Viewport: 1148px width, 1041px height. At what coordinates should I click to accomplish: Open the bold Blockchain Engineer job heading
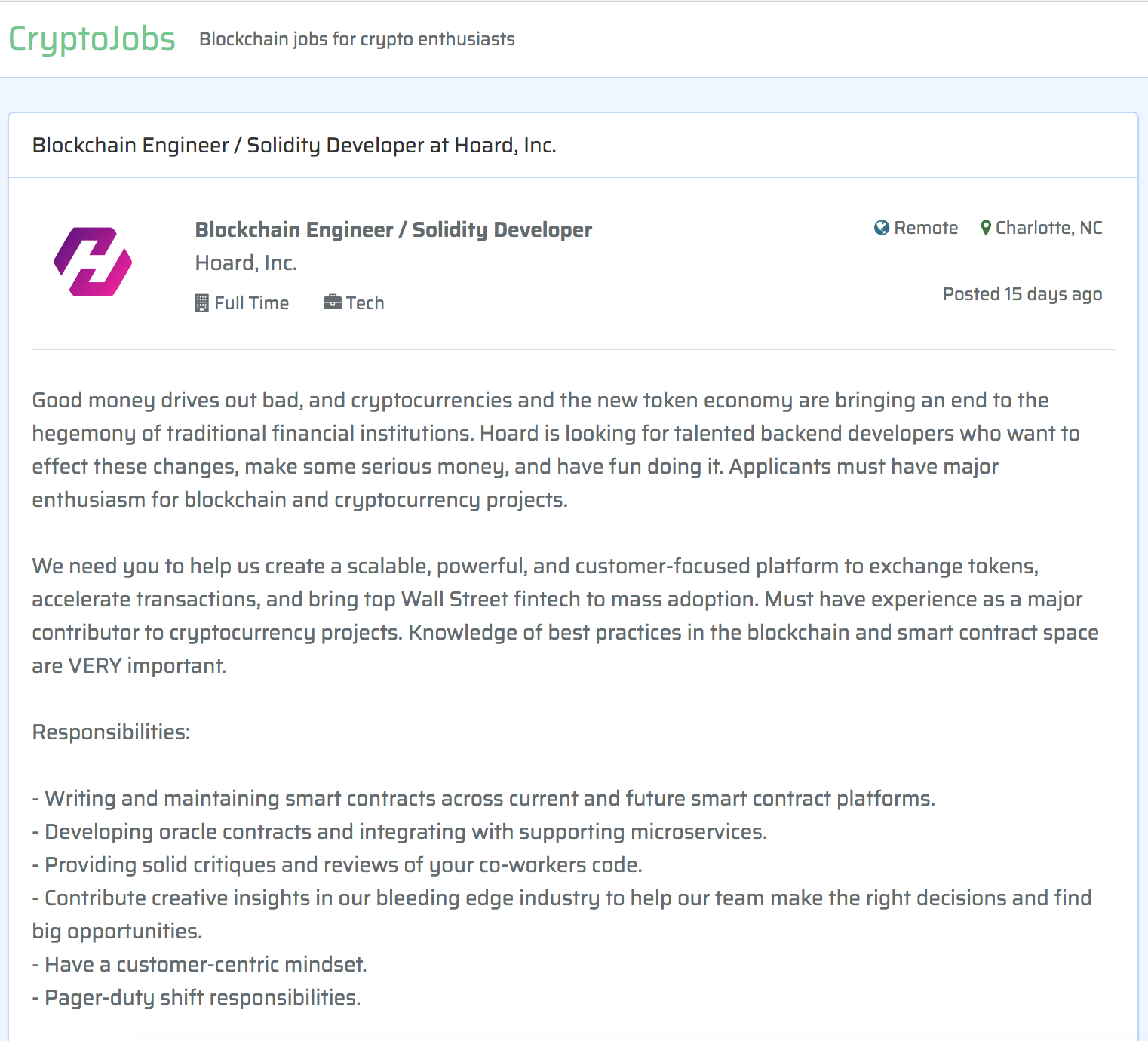[393, 229]
